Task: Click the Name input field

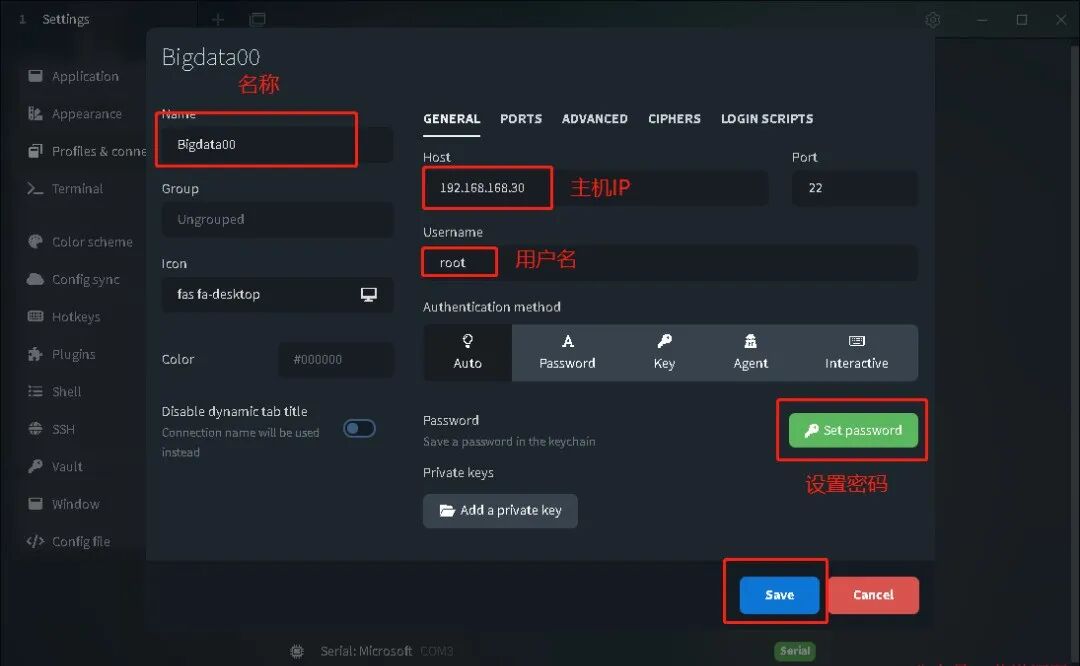Action: (x=278, y=145)
